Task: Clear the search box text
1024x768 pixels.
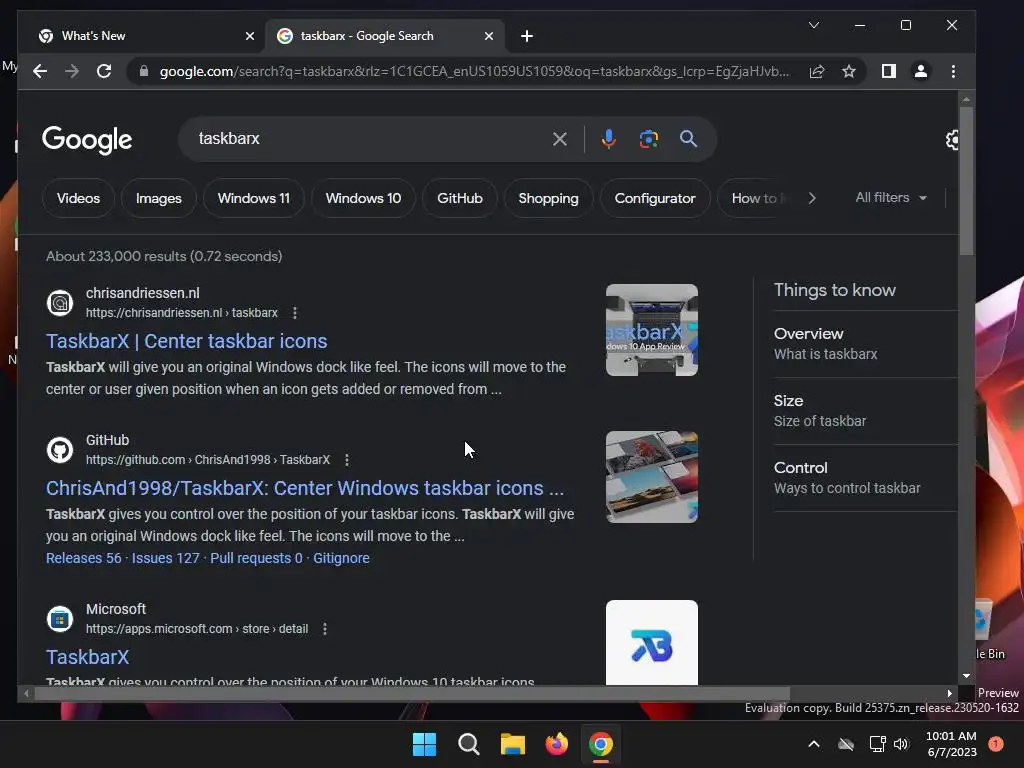Action: coord(560,139)
